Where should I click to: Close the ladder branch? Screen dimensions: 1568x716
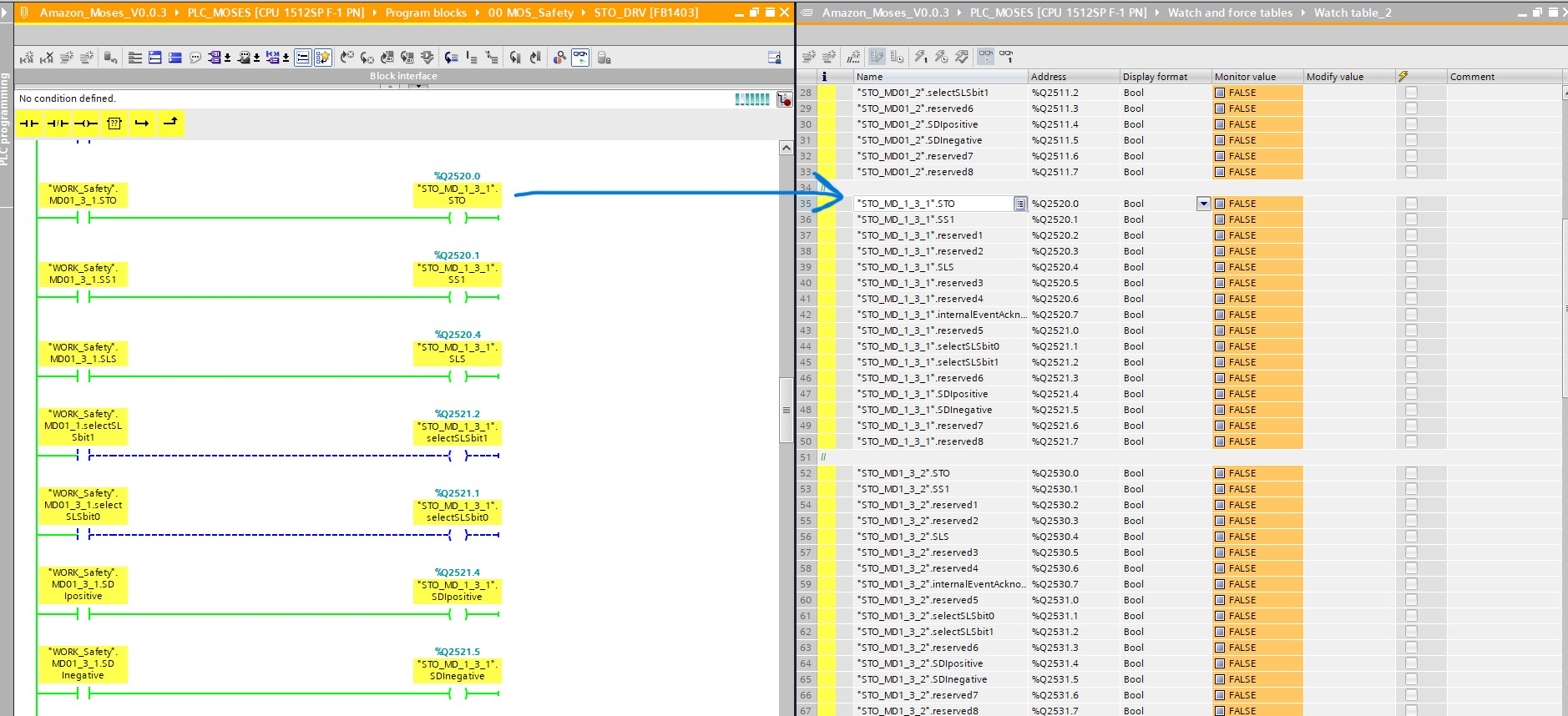click(x=170, y=124)
